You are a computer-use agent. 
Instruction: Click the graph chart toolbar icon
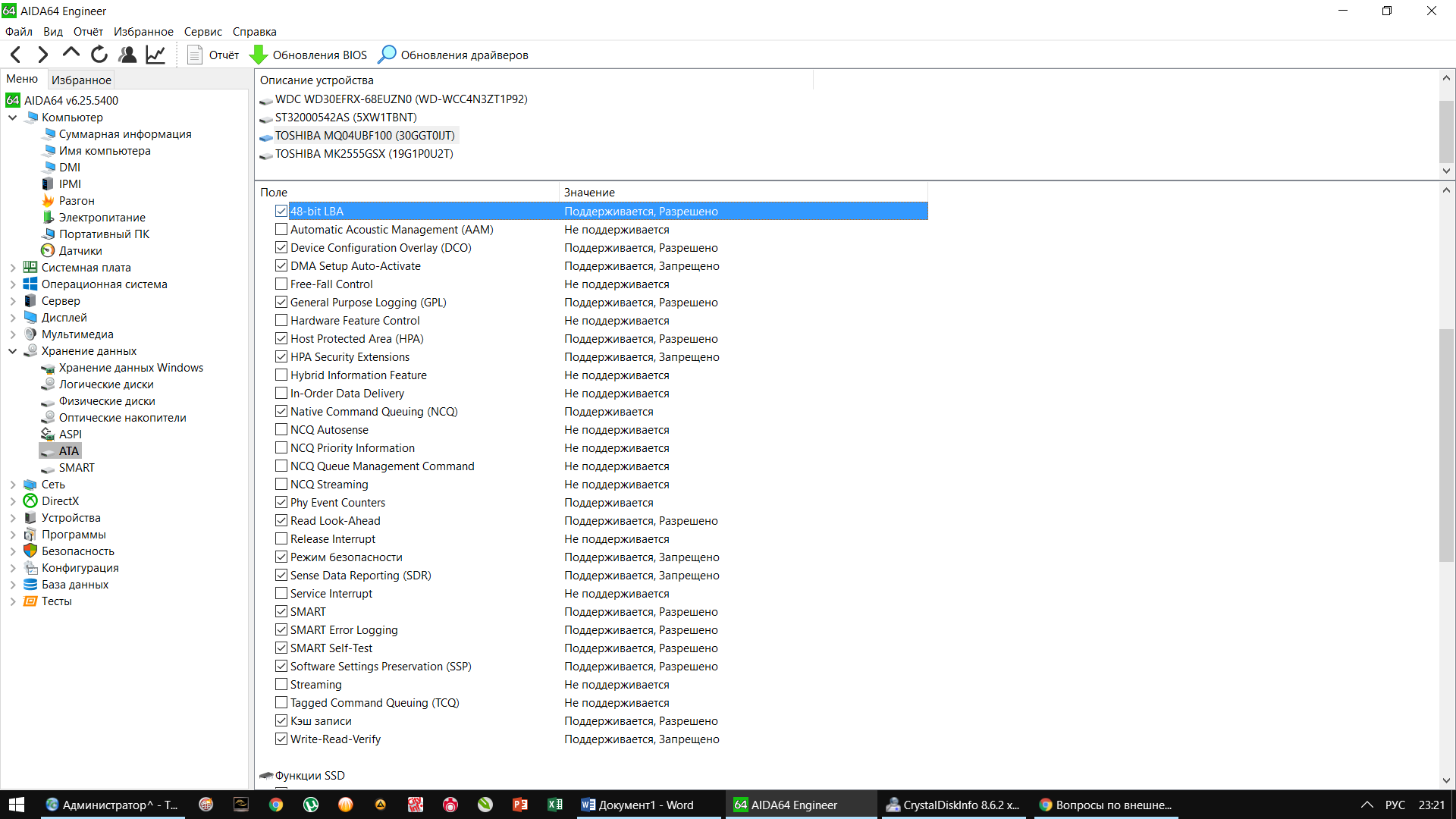[x=155, y=55]
